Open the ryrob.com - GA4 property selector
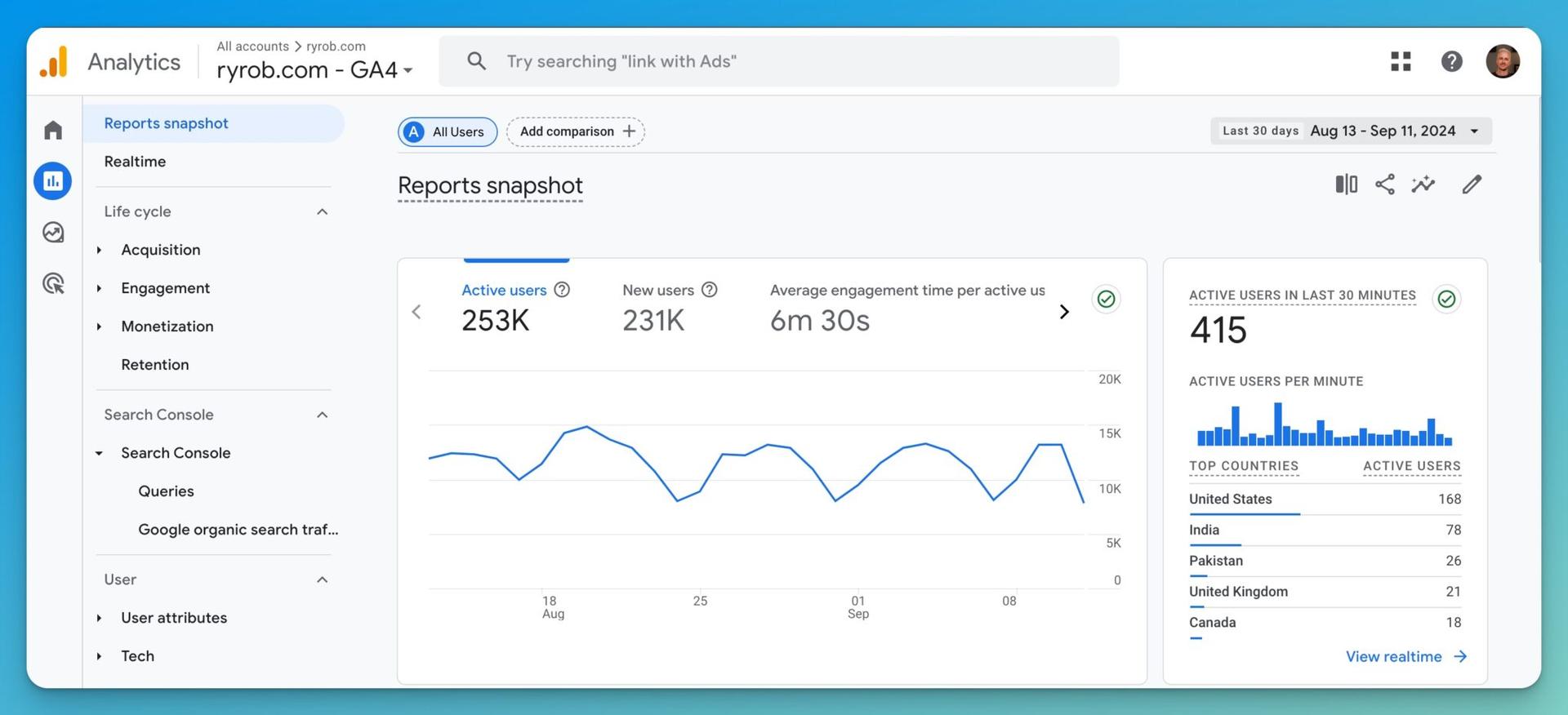The width and height of the screenshot is (1568, 715). pyautogui.click(x=314, y=70)
